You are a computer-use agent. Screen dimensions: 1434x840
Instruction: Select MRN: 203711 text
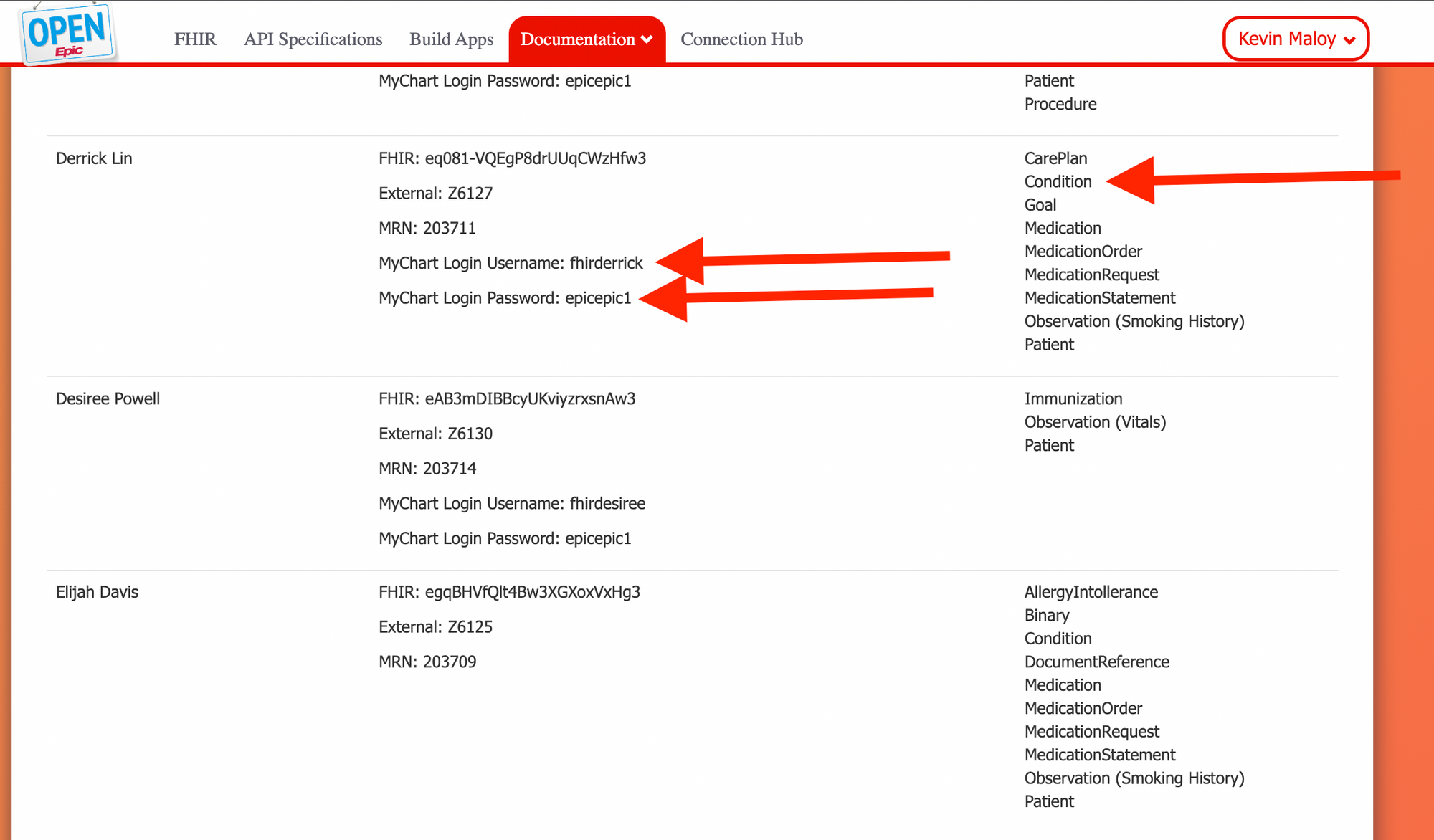pyautogui.click(x=427, y=228)
